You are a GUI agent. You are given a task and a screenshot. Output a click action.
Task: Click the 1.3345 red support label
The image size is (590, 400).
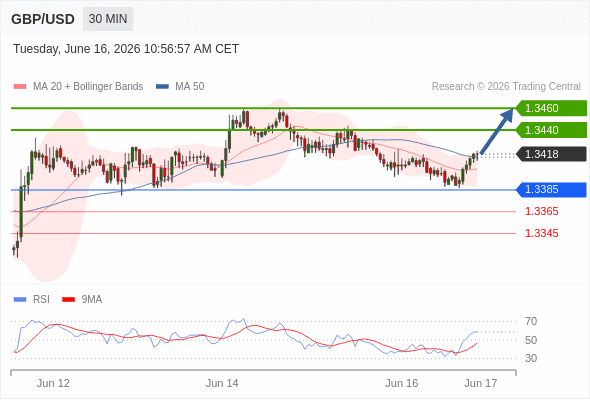tap(542, 233)
